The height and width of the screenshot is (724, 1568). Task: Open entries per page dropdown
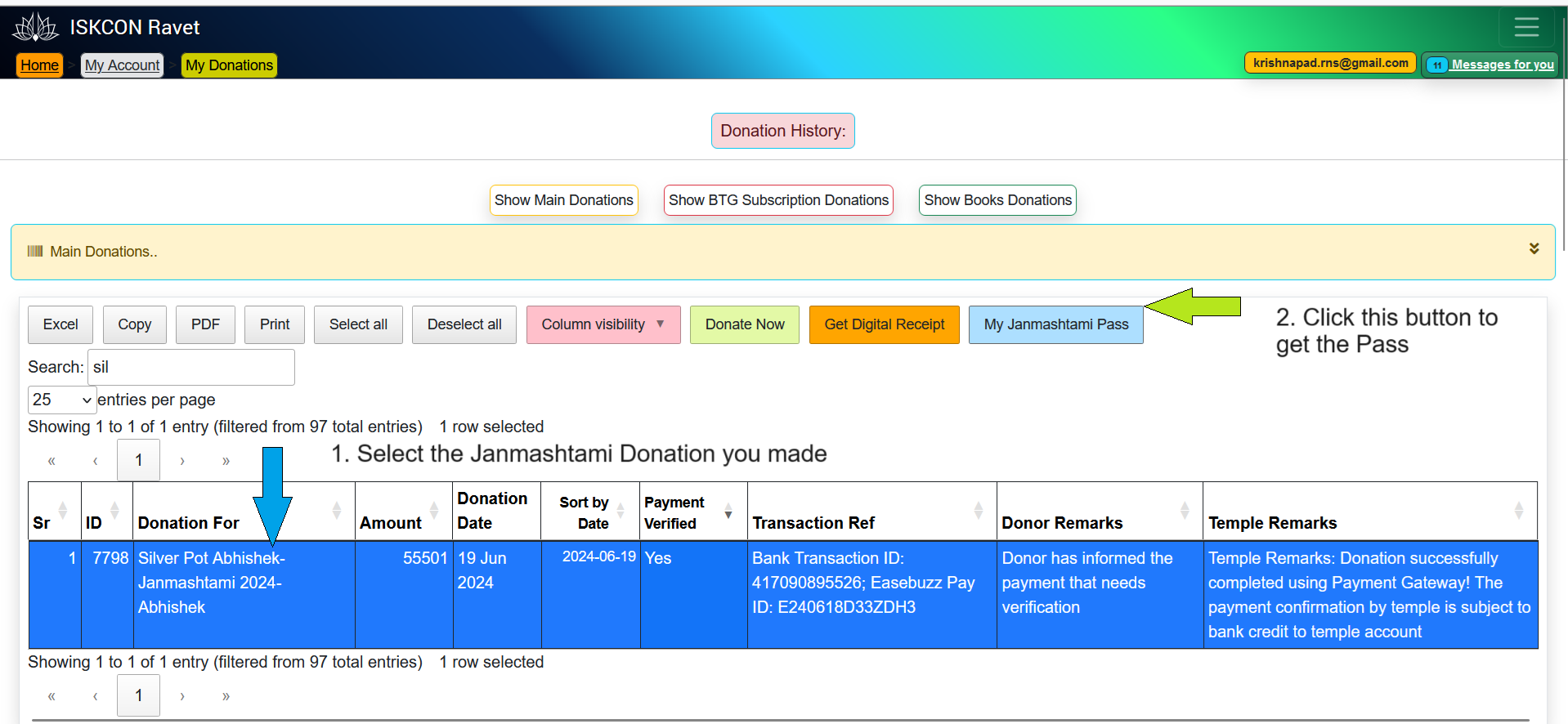click(x=62, y=400)
